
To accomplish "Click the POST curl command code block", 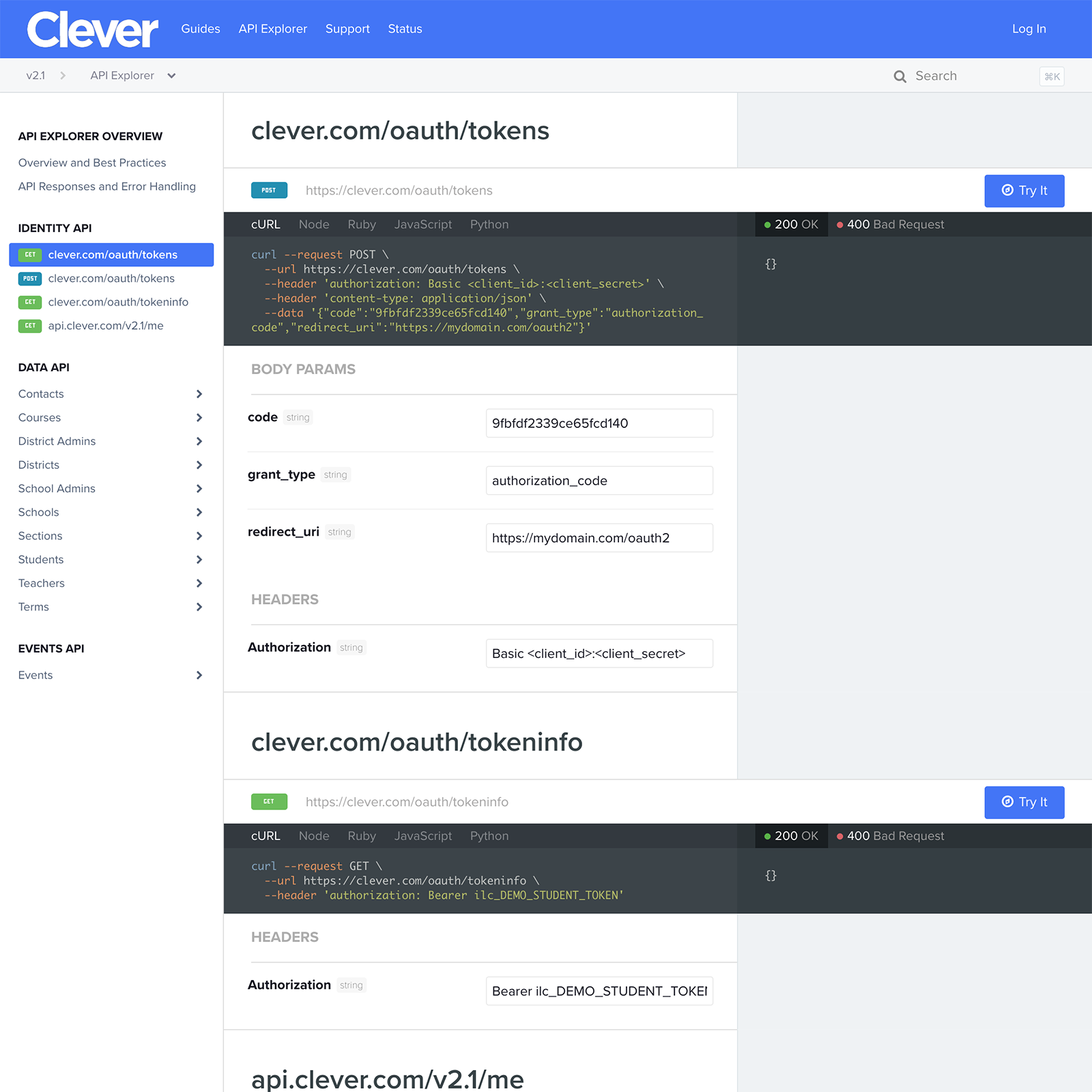I will point(480,291).
